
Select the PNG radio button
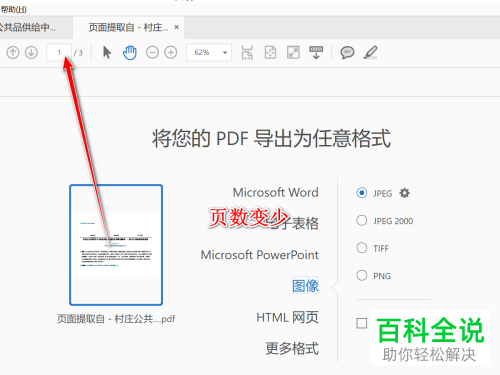click(x=362, y=275)
